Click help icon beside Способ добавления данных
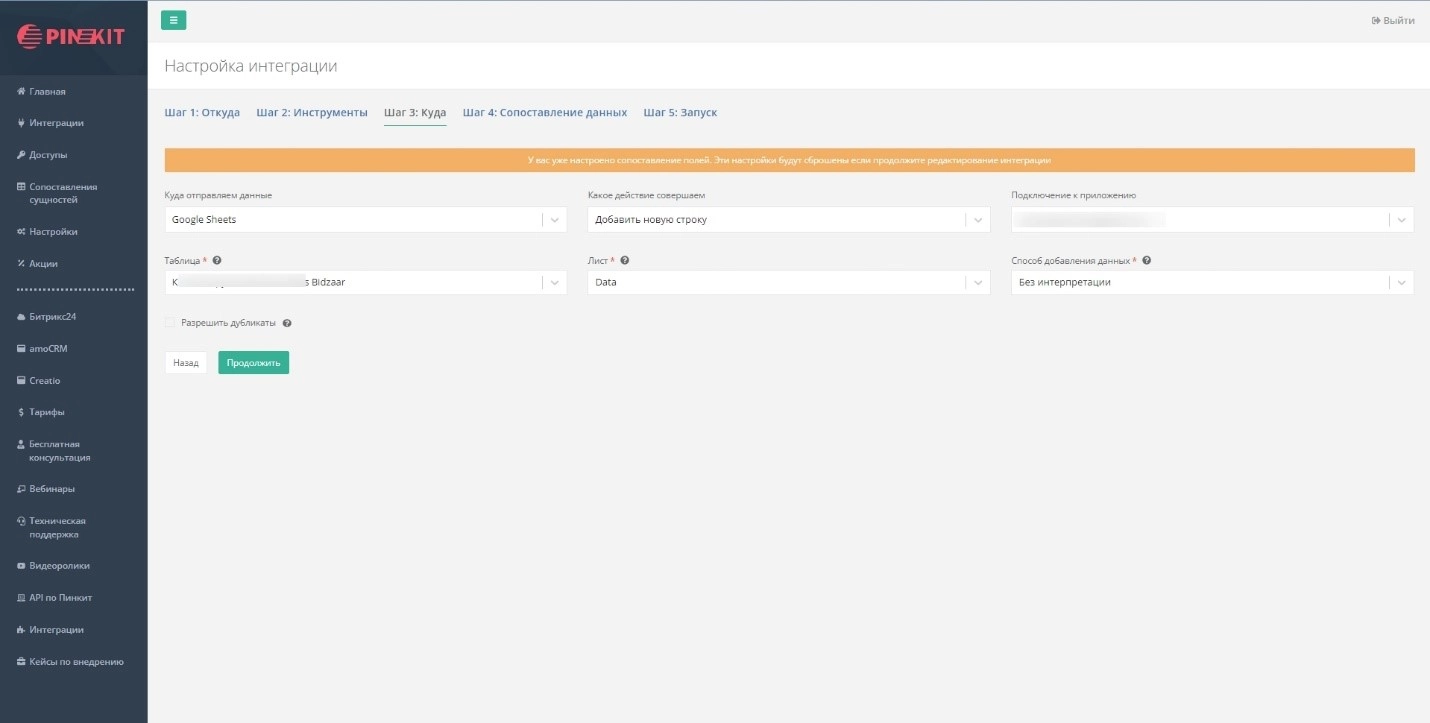 (1146, 261)
